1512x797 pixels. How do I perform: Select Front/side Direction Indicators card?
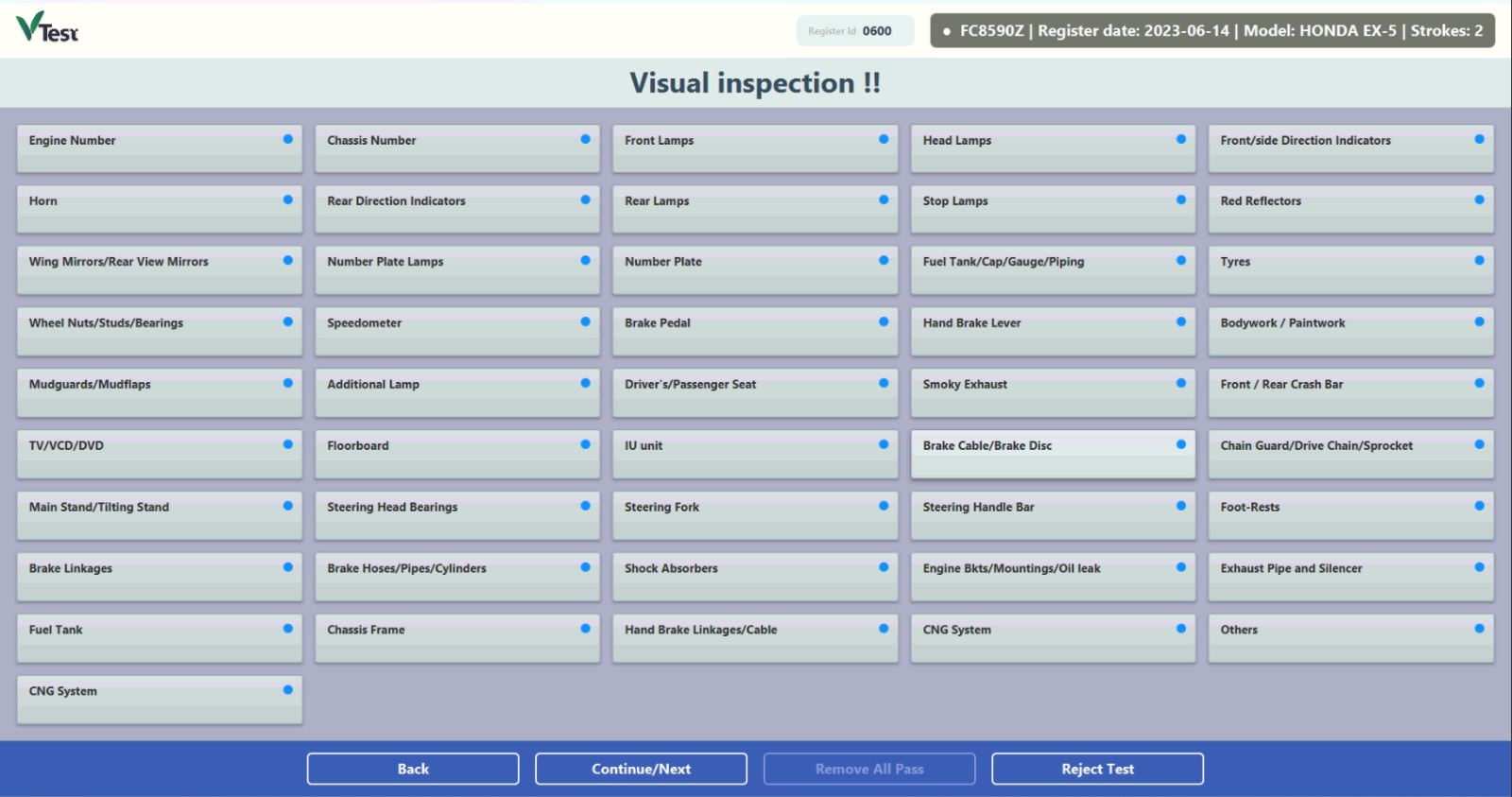click(x=1351, y=148)
